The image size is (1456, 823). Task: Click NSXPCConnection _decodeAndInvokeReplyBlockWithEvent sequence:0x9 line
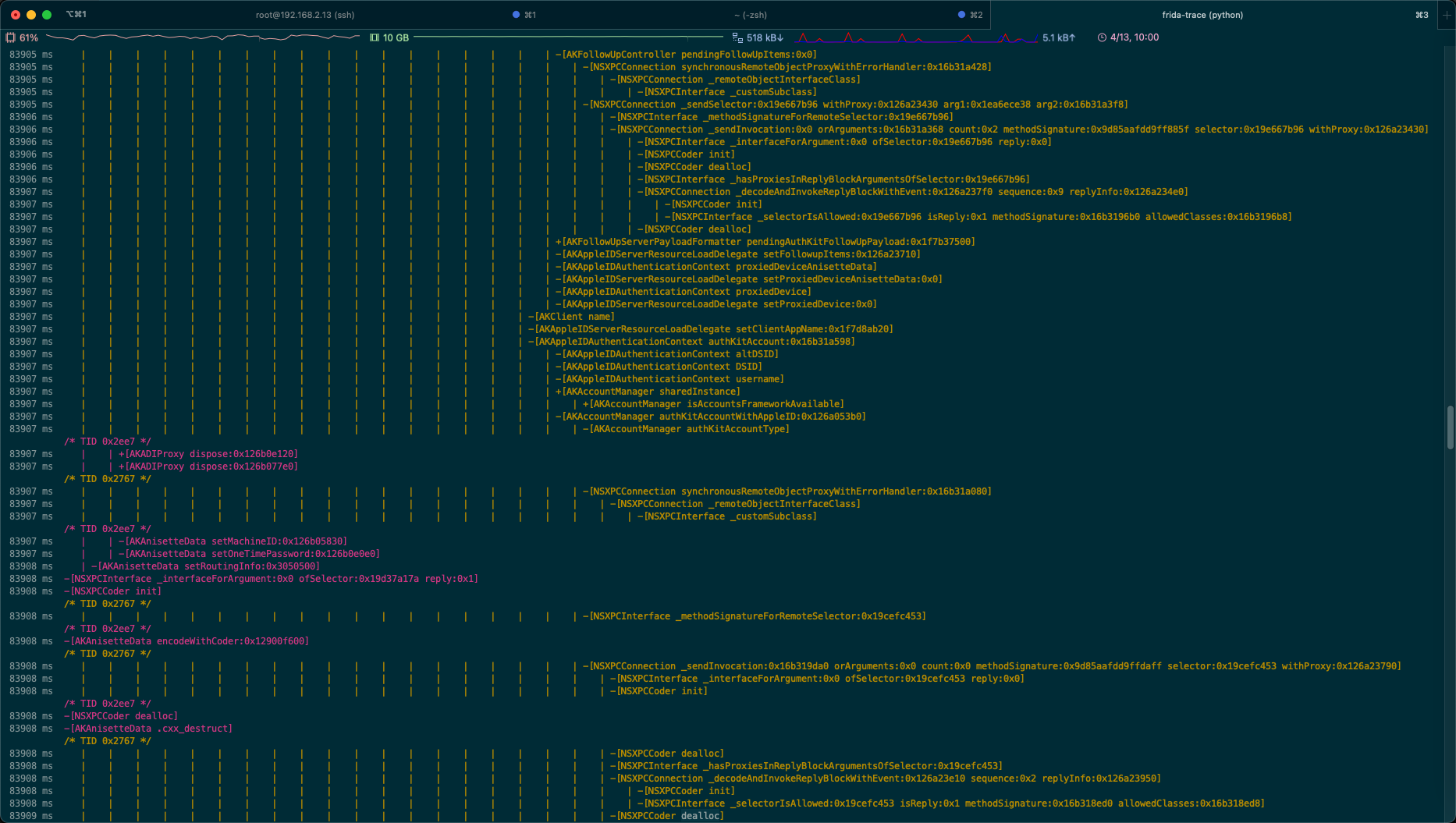912,192
